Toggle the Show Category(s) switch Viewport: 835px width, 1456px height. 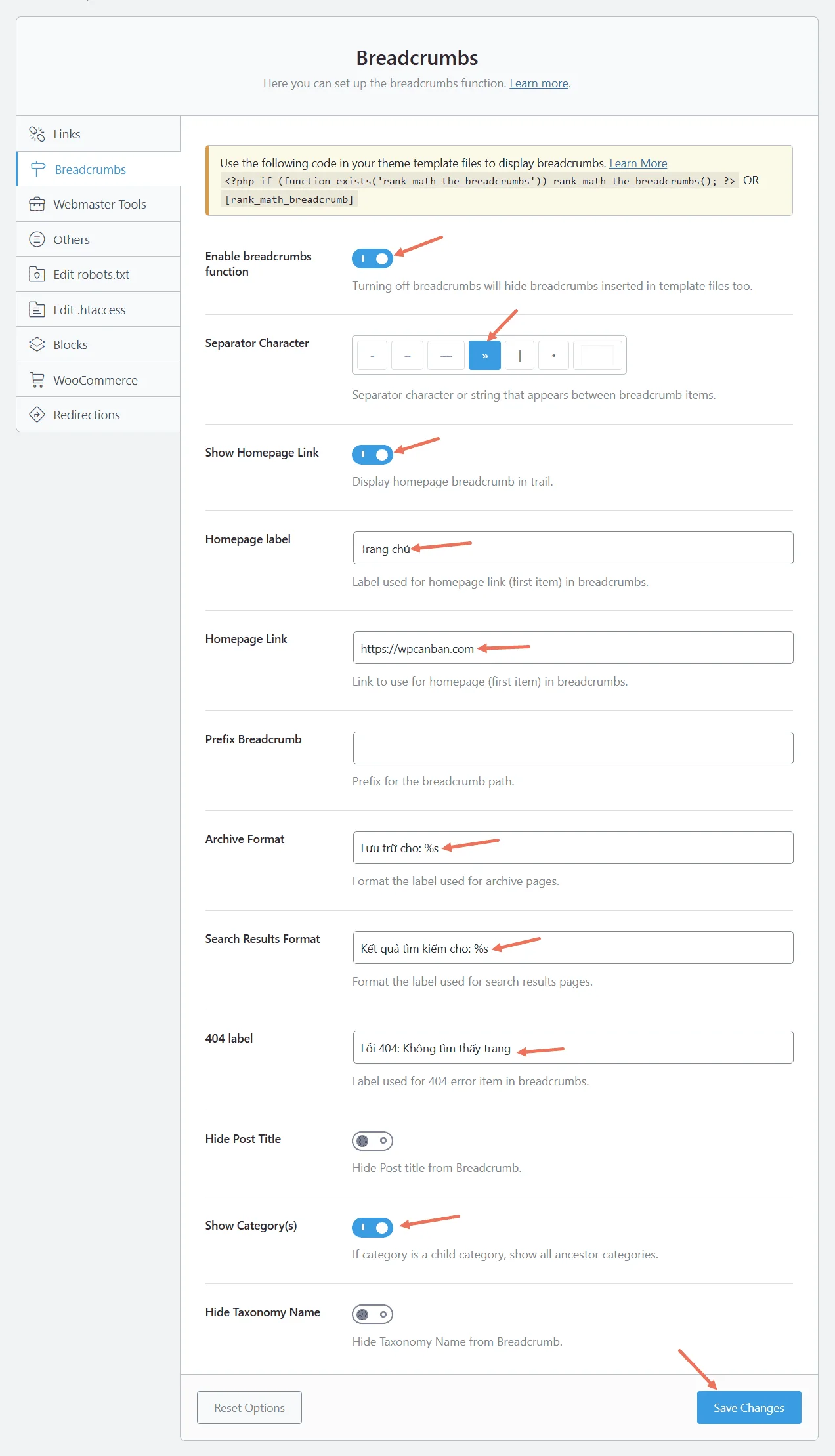pos(372,1227)
